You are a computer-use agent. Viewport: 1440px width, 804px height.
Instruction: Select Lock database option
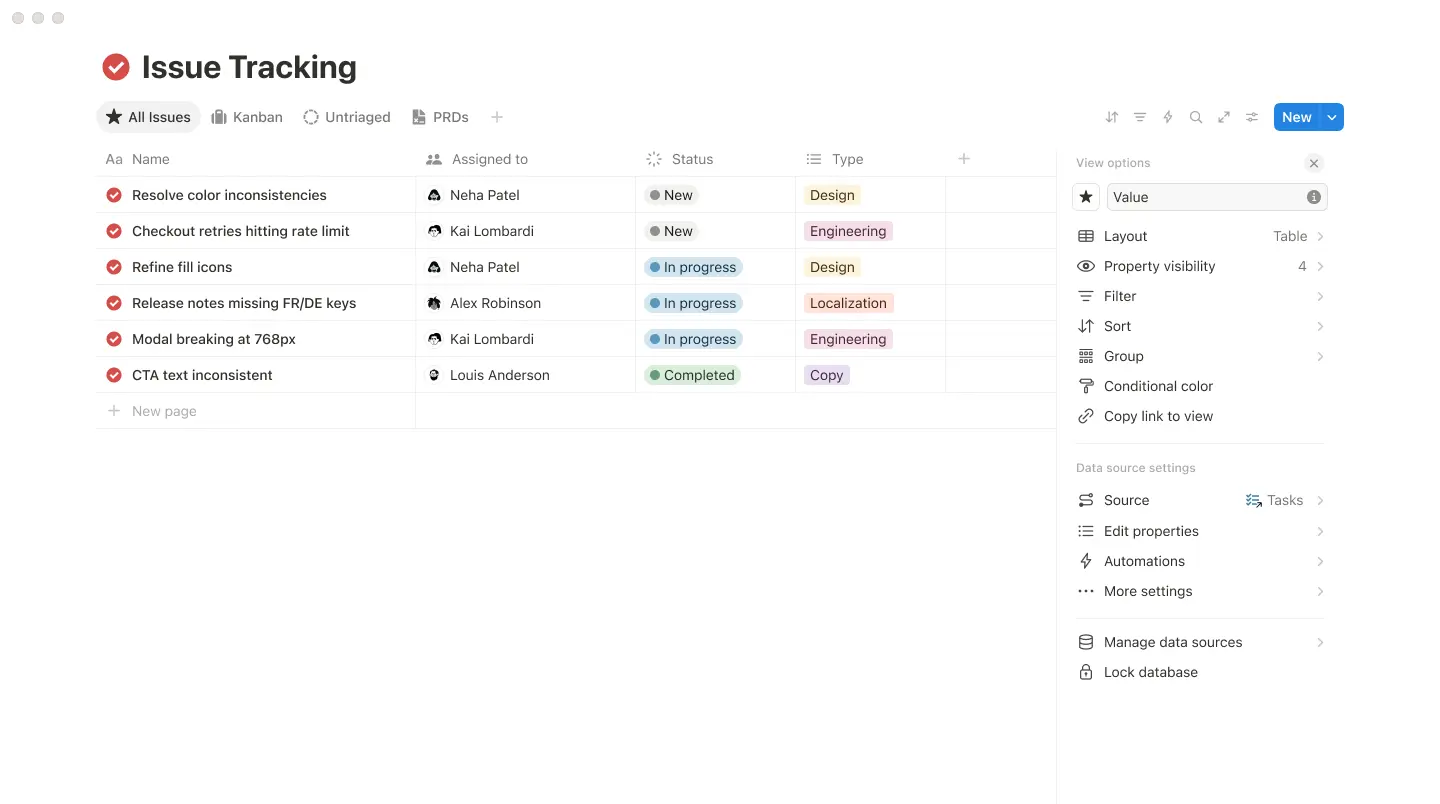tap(1150, 672)
